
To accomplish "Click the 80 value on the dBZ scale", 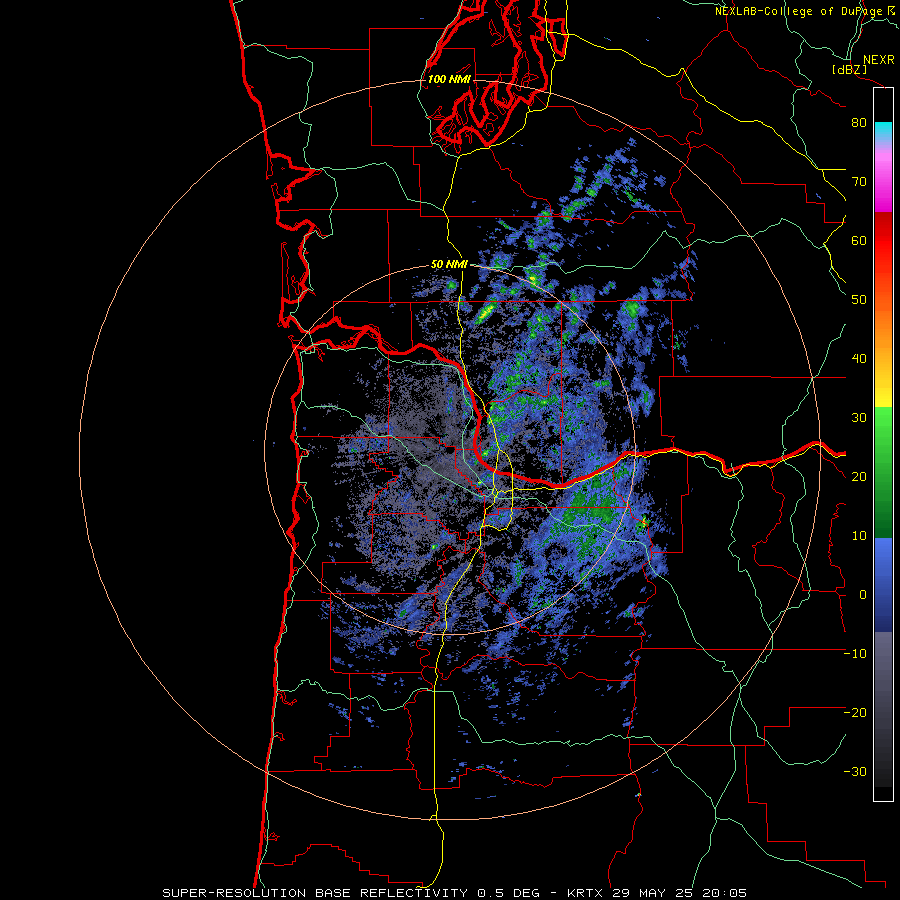I will [x=859, y=122].
